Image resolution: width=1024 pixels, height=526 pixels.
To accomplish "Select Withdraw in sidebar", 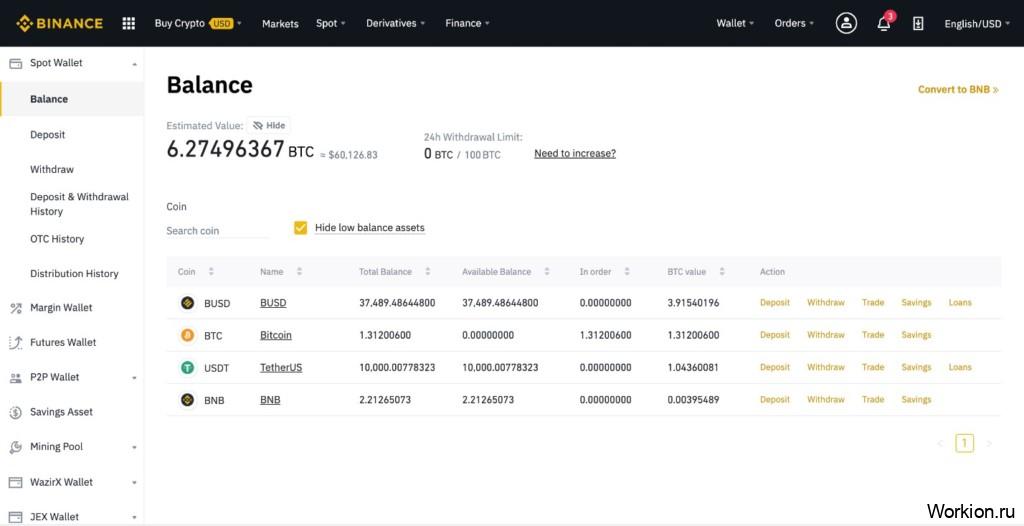I will click(52, 169).
